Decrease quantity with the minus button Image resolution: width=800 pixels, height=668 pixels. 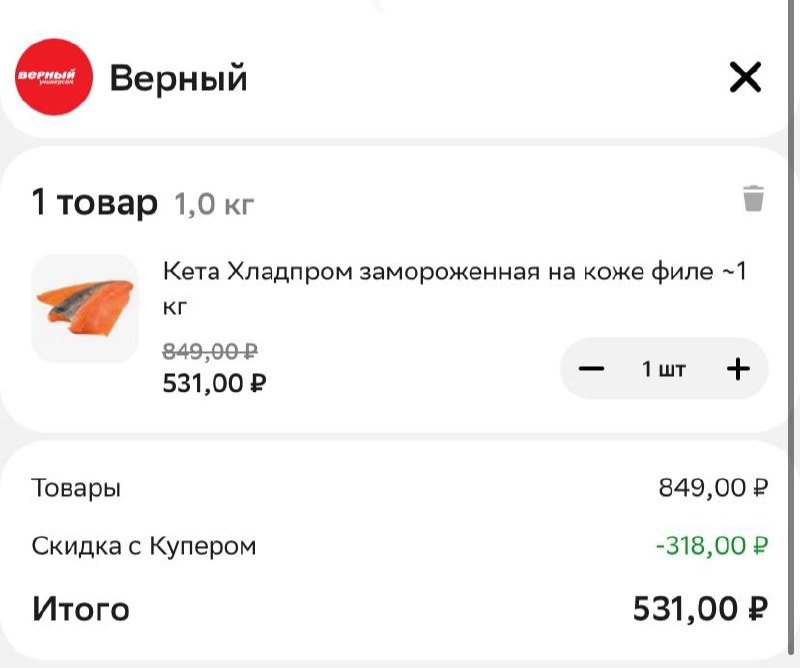[x=592, y=369]
